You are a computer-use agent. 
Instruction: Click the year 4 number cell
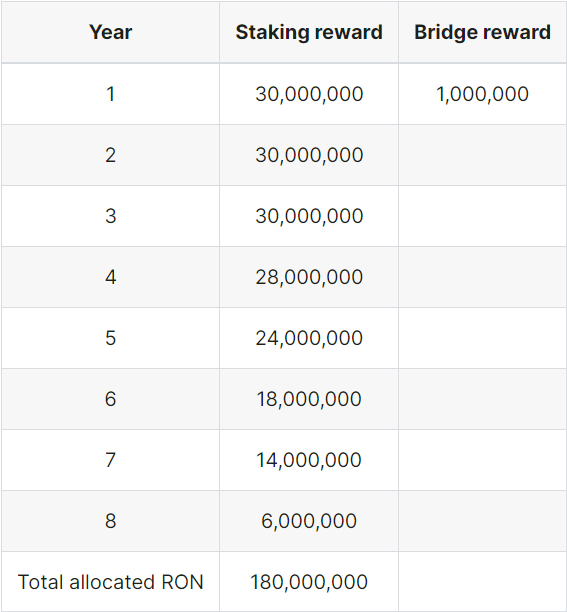[x=110, y=277]
